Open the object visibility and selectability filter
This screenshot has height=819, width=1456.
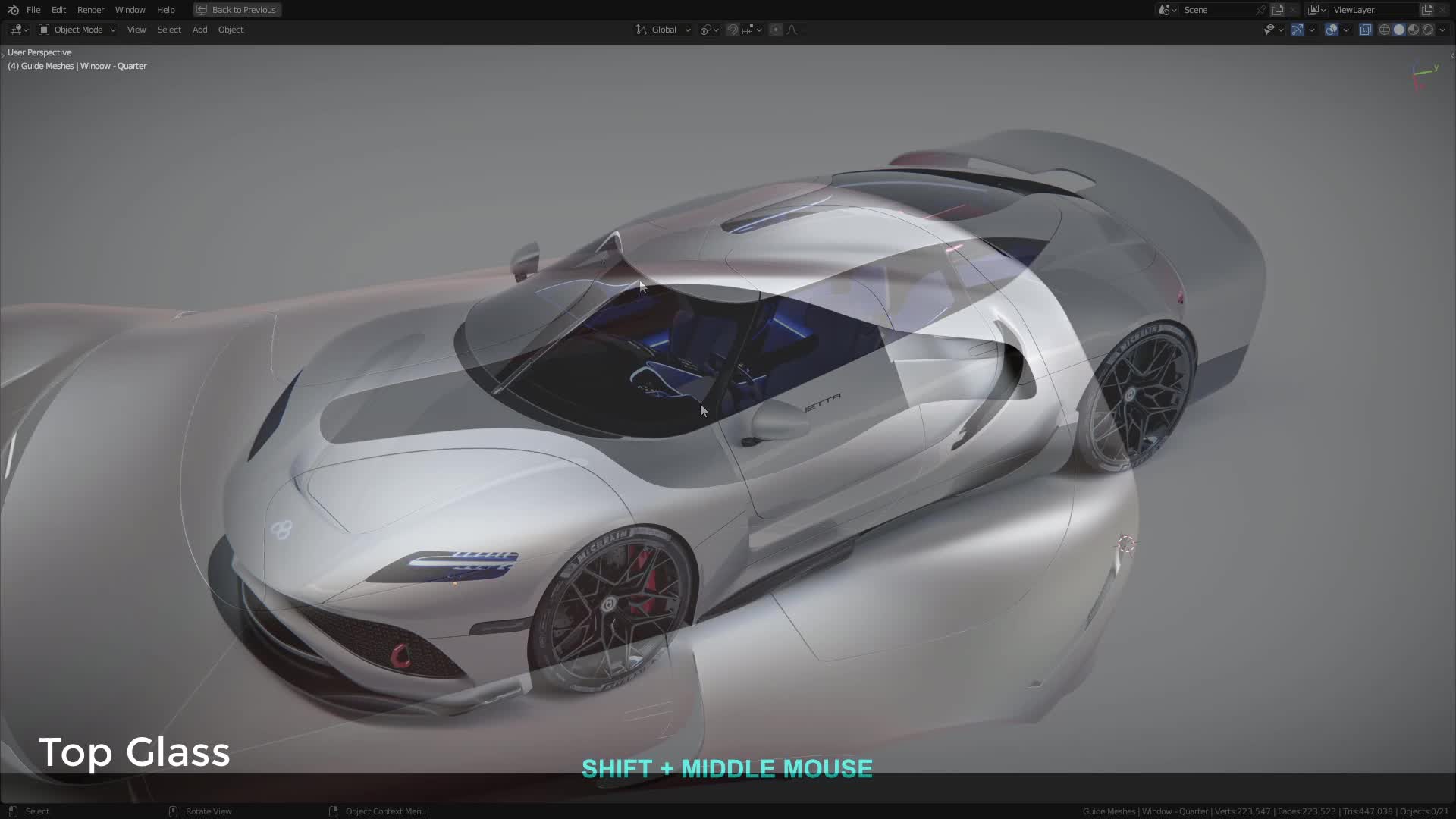[1273, 30]
